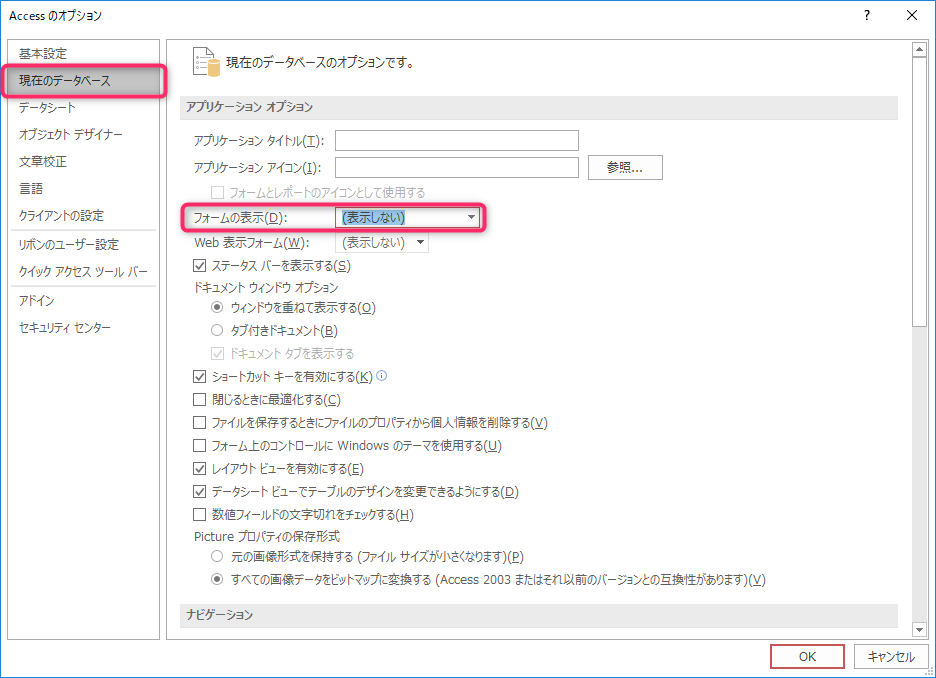
Task: Click the vertical scrollbar thumb
Action: tap(919, 192)
